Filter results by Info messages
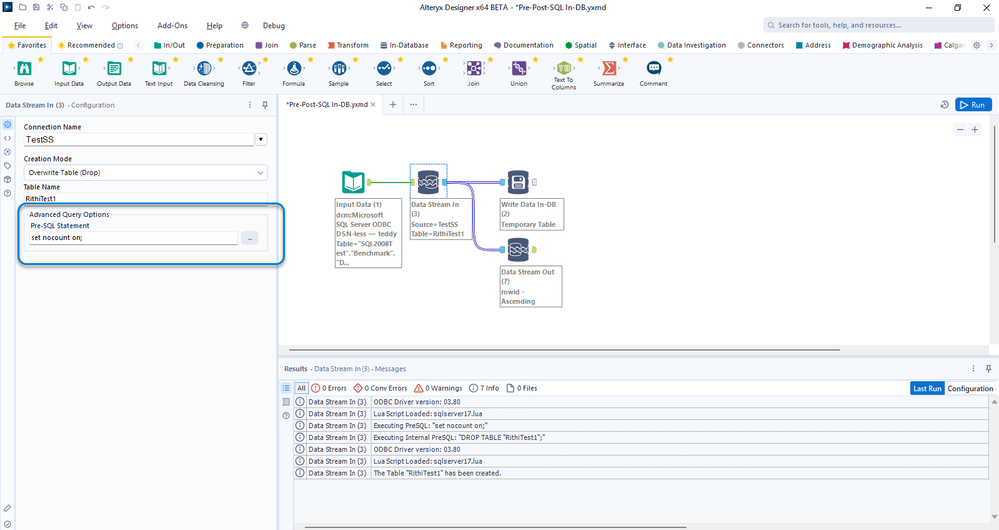 pos(484,388)
